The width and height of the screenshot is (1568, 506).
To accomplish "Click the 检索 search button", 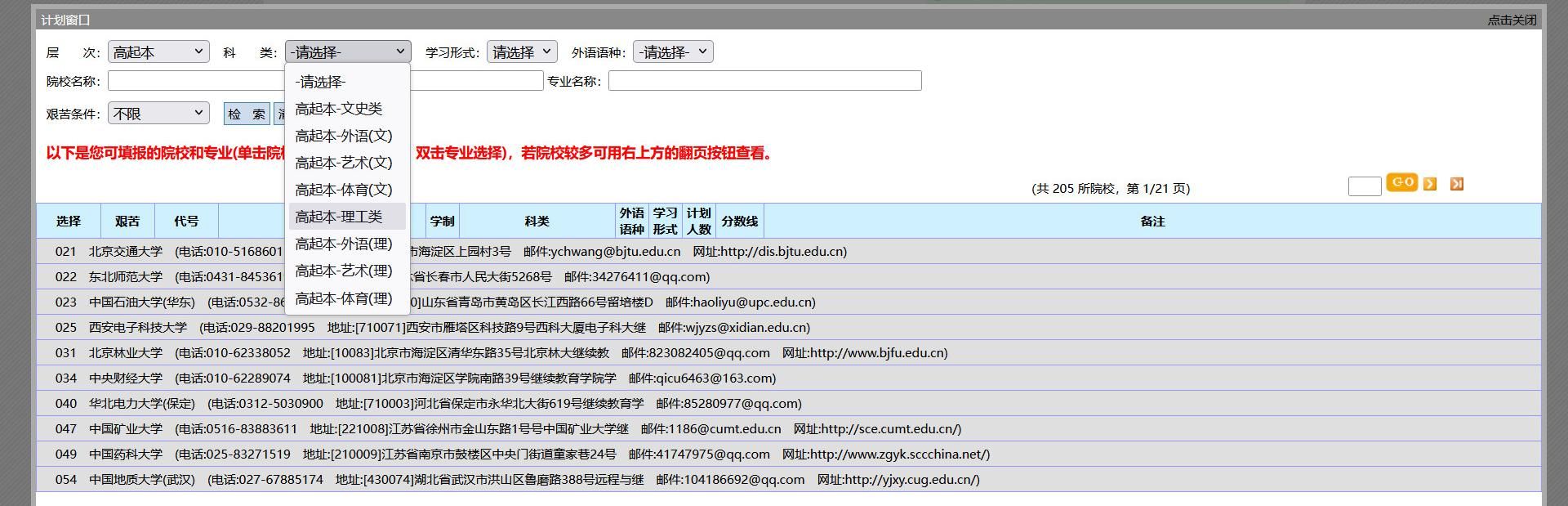I will (x=247, y=114).
